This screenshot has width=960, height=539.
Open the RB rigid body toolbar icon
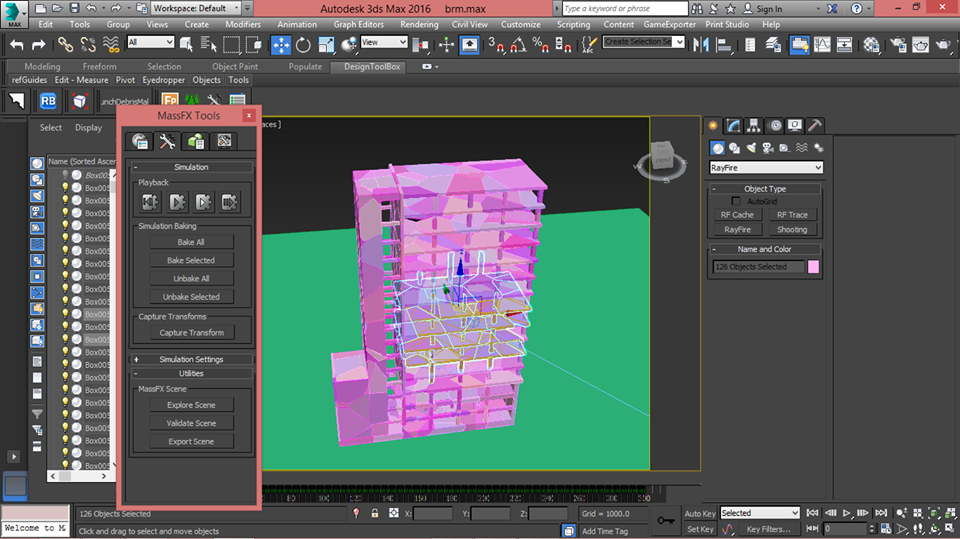(x=48, y=101)
